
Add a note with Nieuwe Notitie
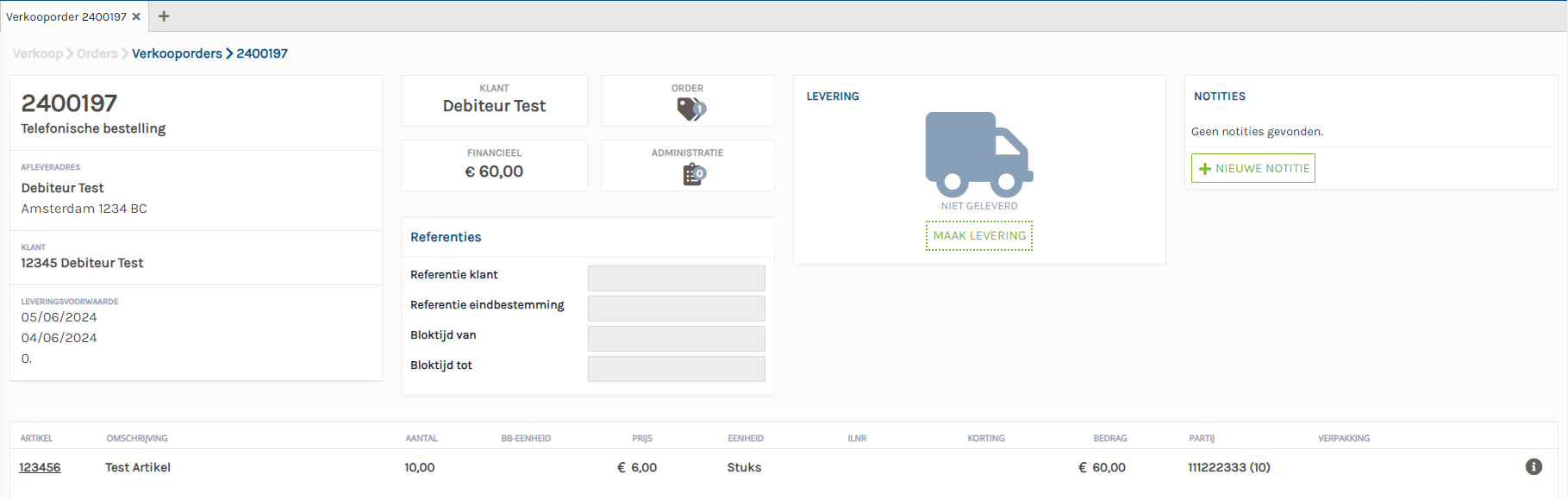1253,168
